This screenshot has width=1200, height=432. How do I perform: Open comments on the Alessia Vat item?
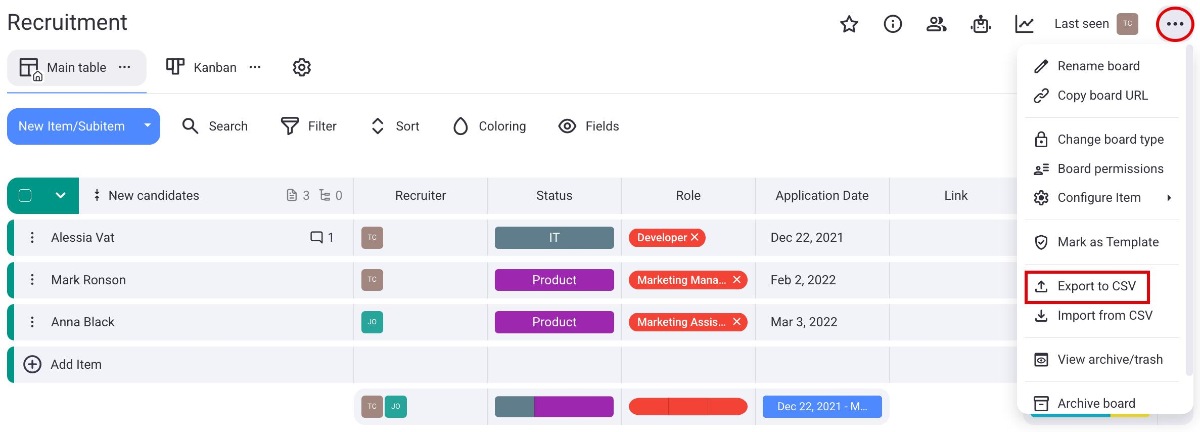pyautogui.click(x=322, y=238)
